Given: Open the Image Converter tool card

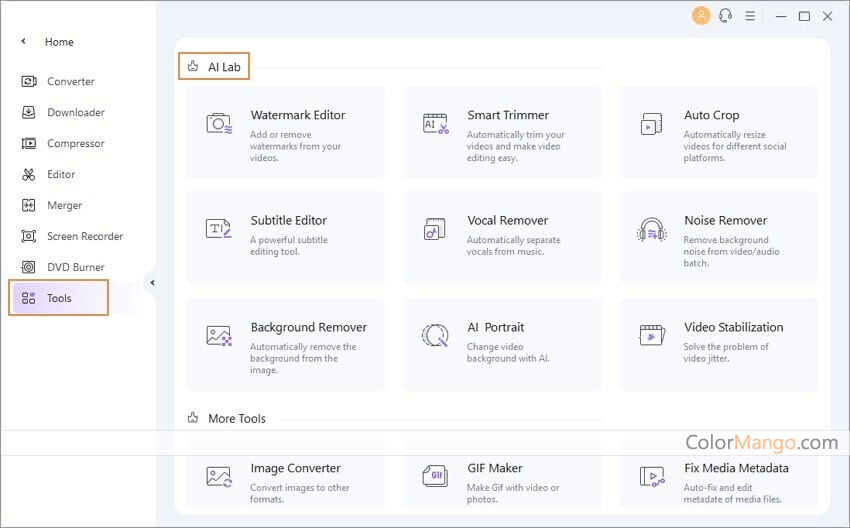Looking at the screenshot, I should [x=285, y=475].
